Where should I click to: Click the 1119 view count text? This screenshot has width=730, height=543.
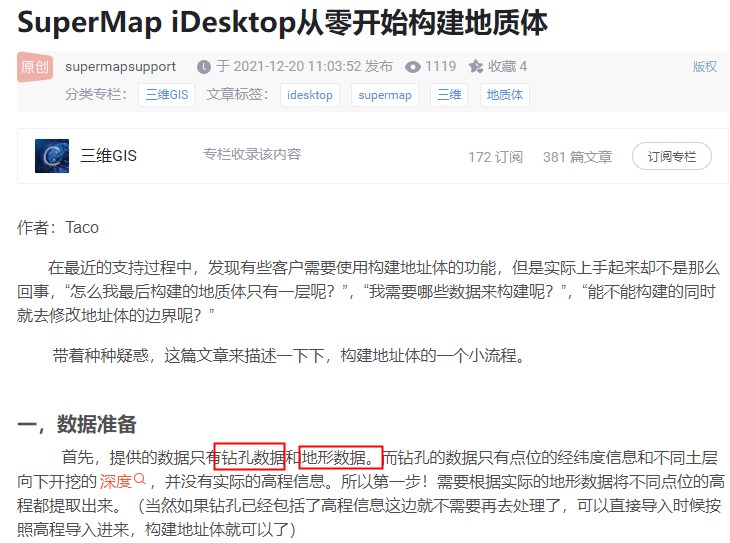440,67
